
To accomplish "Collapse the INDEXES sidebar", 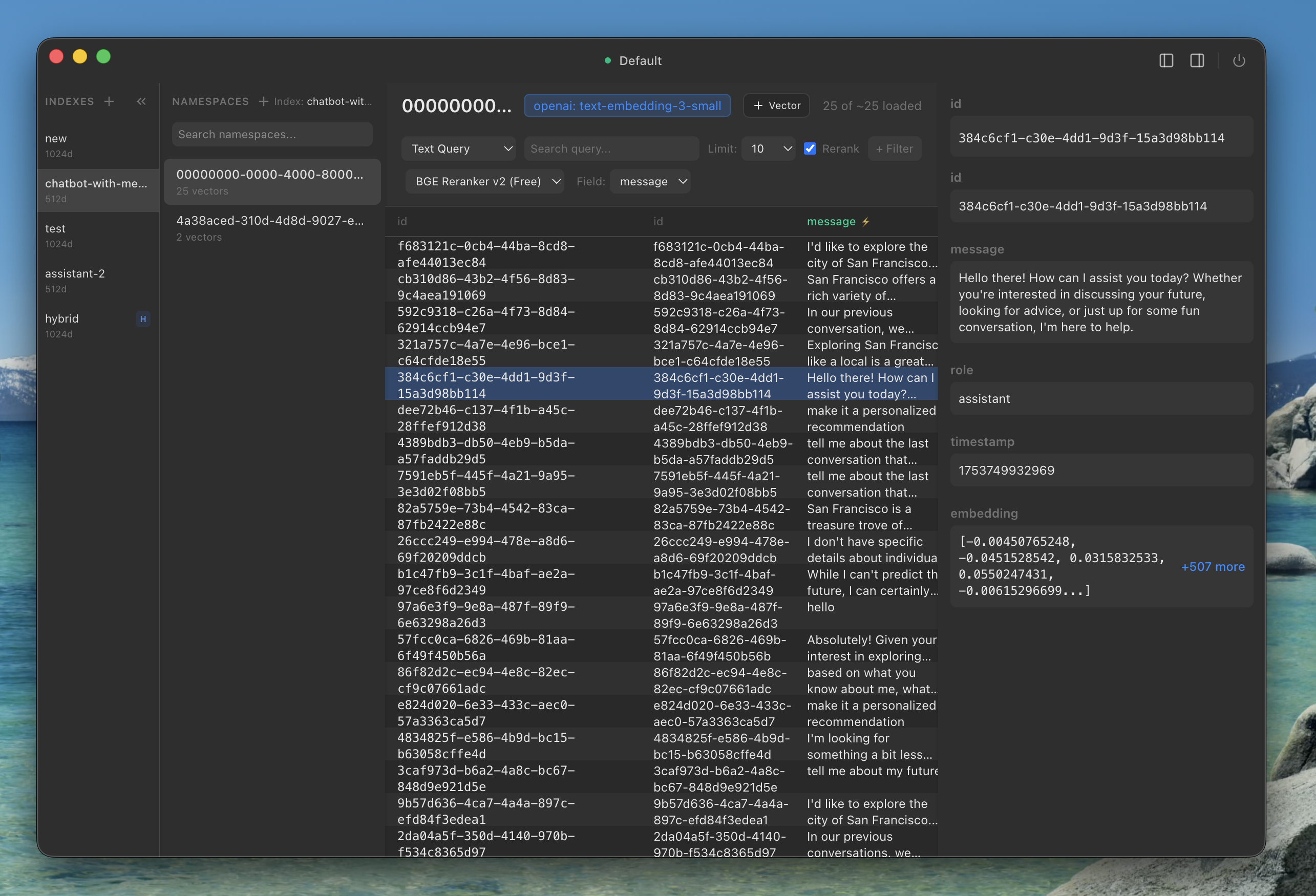I will [141, 101].
